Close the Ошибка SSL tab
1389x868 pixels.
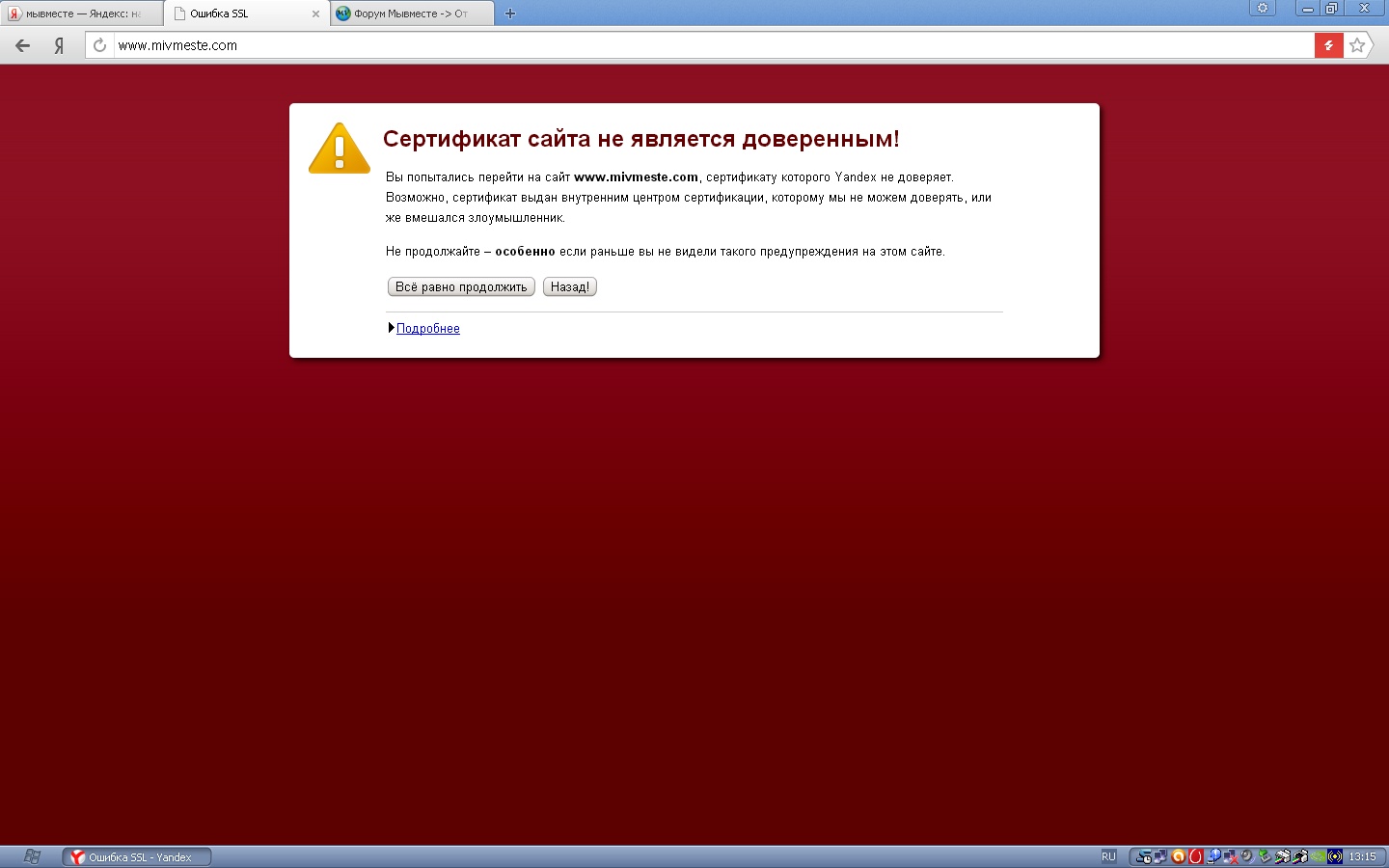click(x=315, y=14)
